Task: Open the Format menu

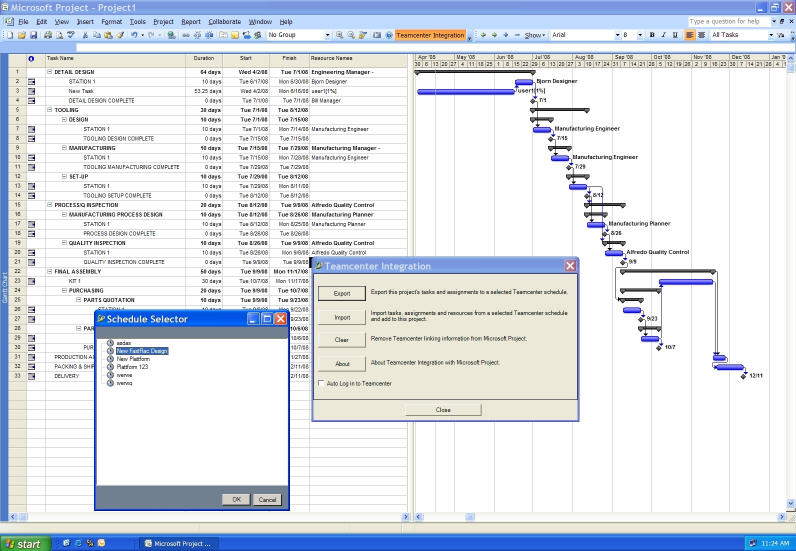Action: pos(112,22)
